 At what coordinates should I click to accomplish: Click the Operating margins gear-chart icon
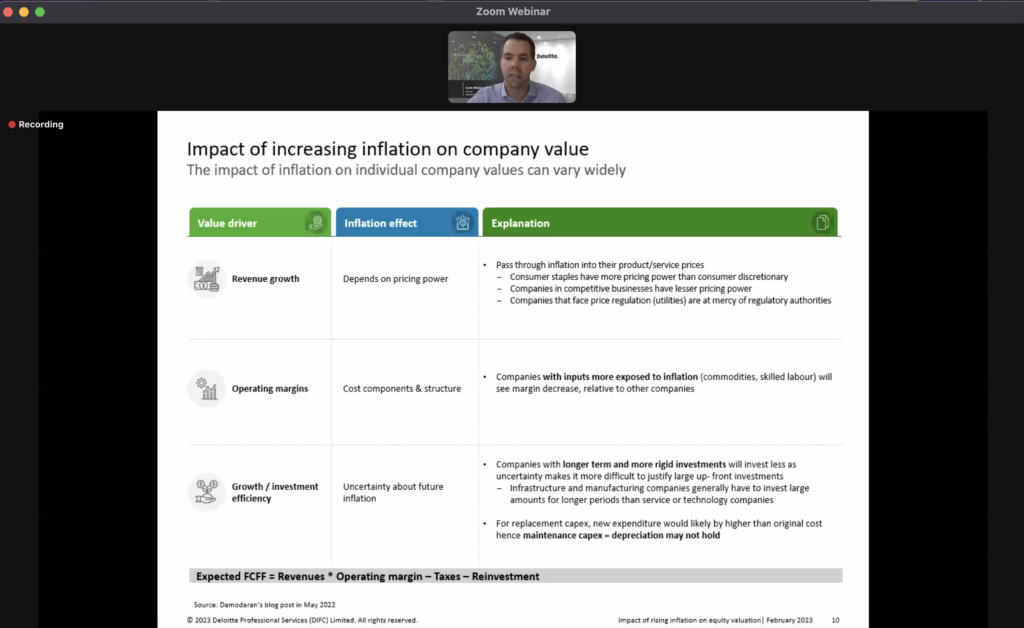pos(206,388)
